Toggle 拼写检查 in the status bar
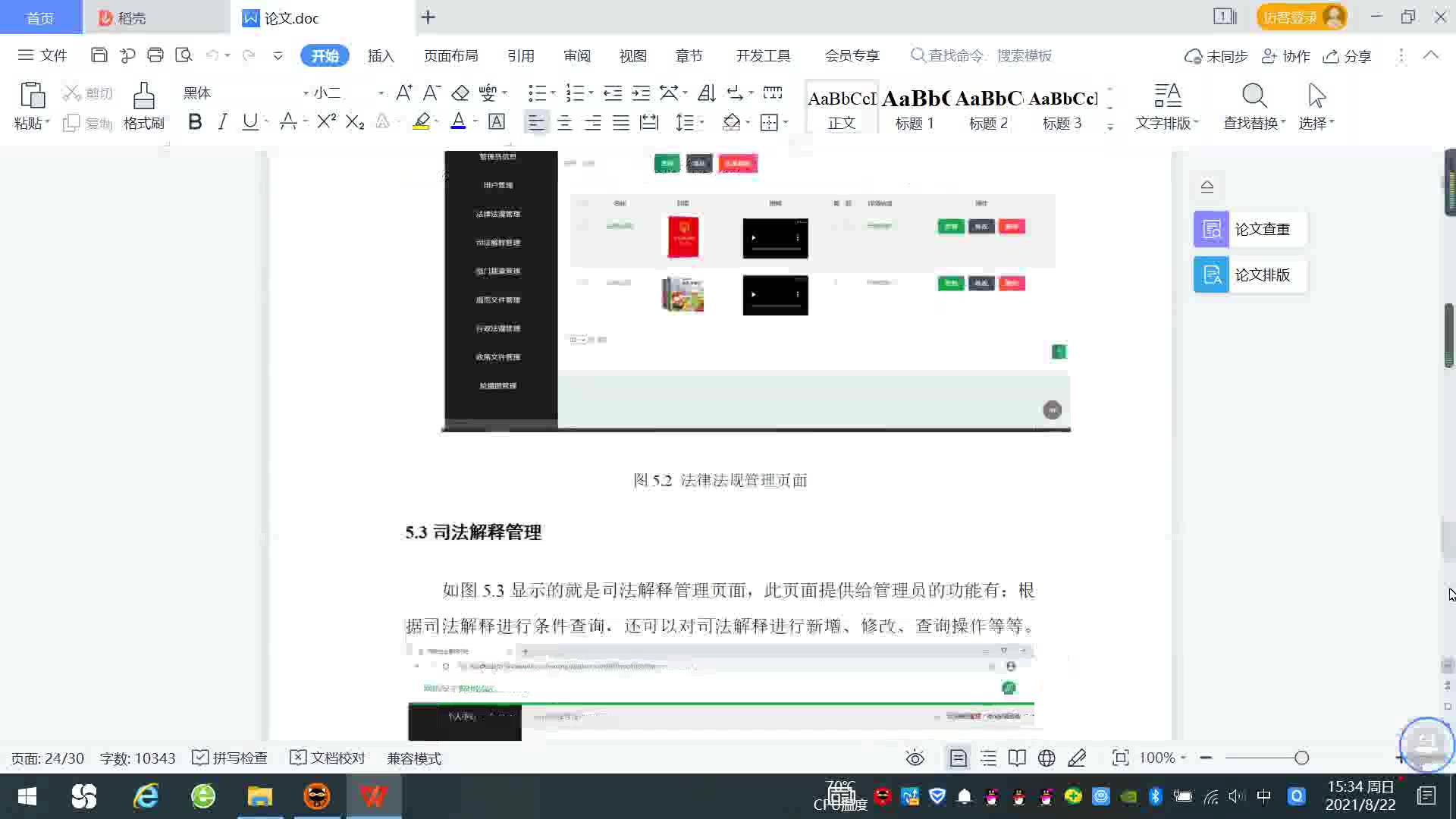The width and height of the screenshot is (1456, 819). 230,758
